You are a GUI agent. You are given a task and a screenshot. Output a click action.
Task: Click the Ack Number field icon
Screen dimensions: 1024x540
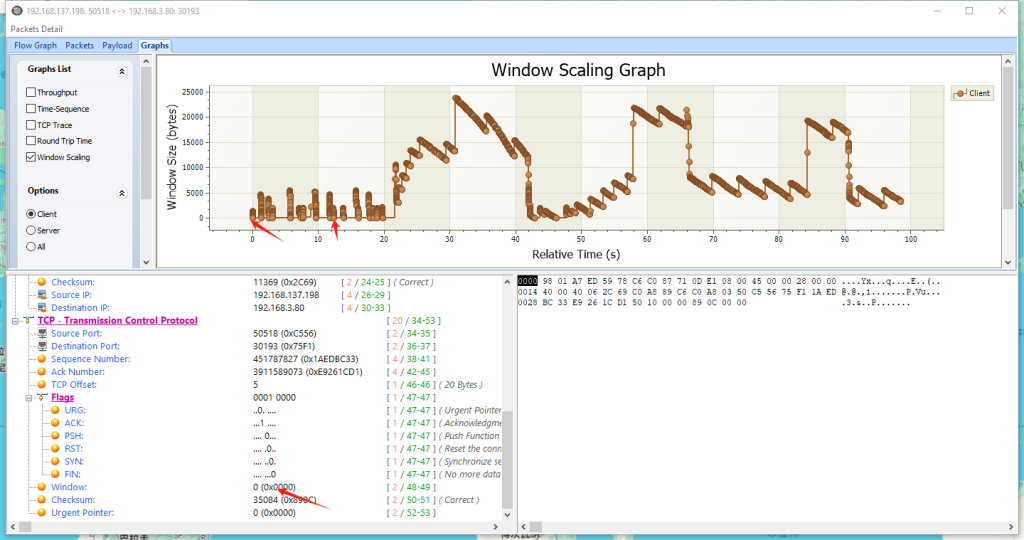click(x=42, y=372)
